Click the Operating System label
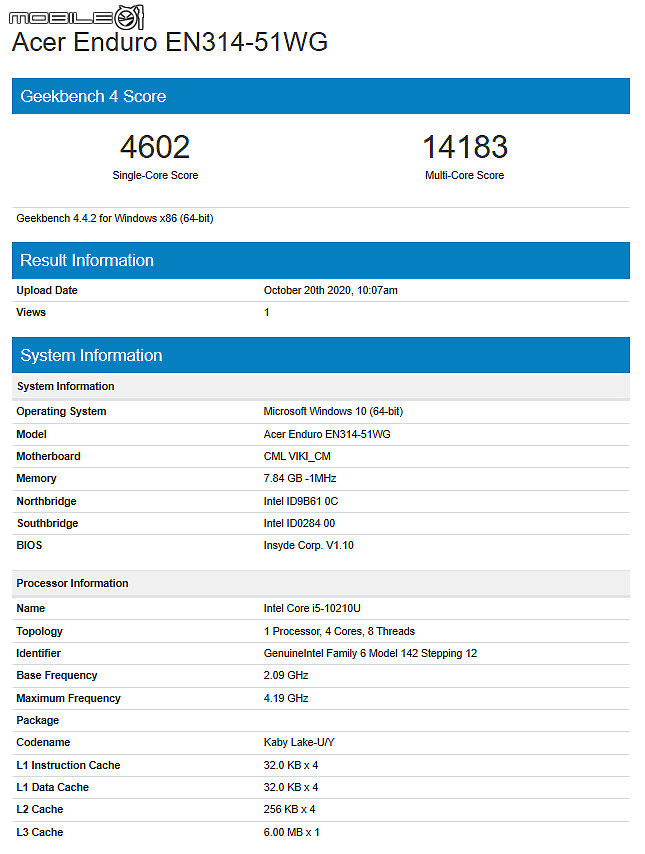This screenshot has height=854, width=645. pyautogui.click(x=61, y=411)
